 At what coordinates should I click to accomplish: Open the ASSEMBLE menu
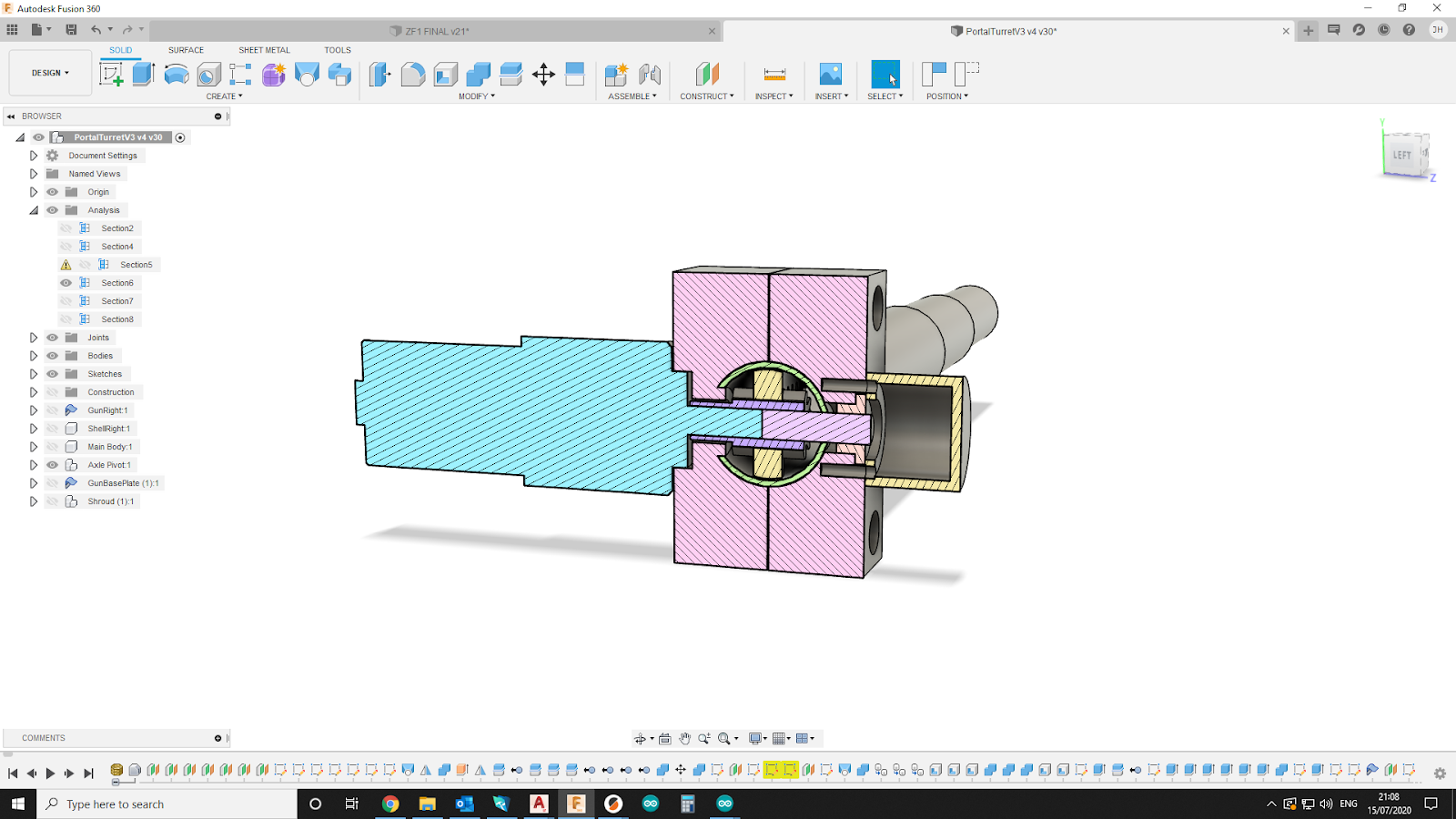(632, 96)
